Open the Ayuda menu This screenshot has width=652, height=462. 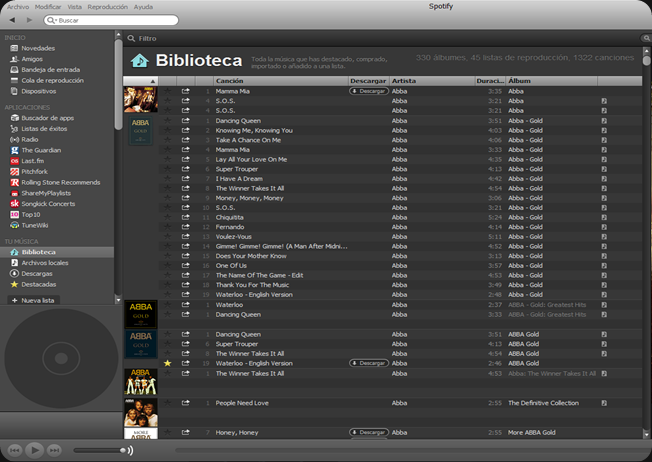tap(143, 7)
